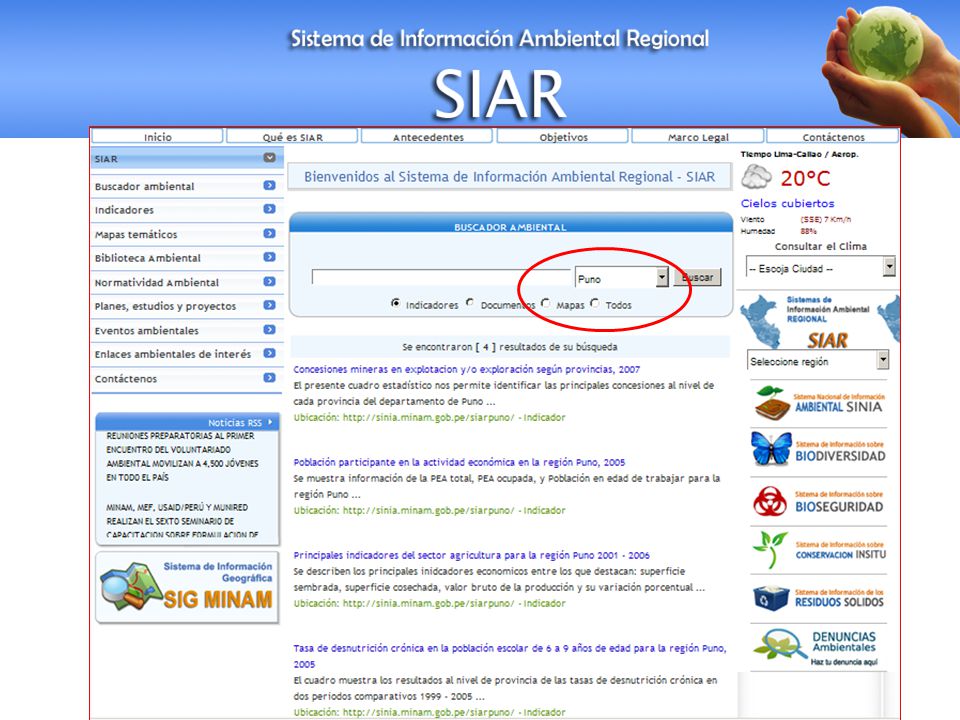Click the environmental search text field
Screen dimensions: 960x720
(441, 277)
